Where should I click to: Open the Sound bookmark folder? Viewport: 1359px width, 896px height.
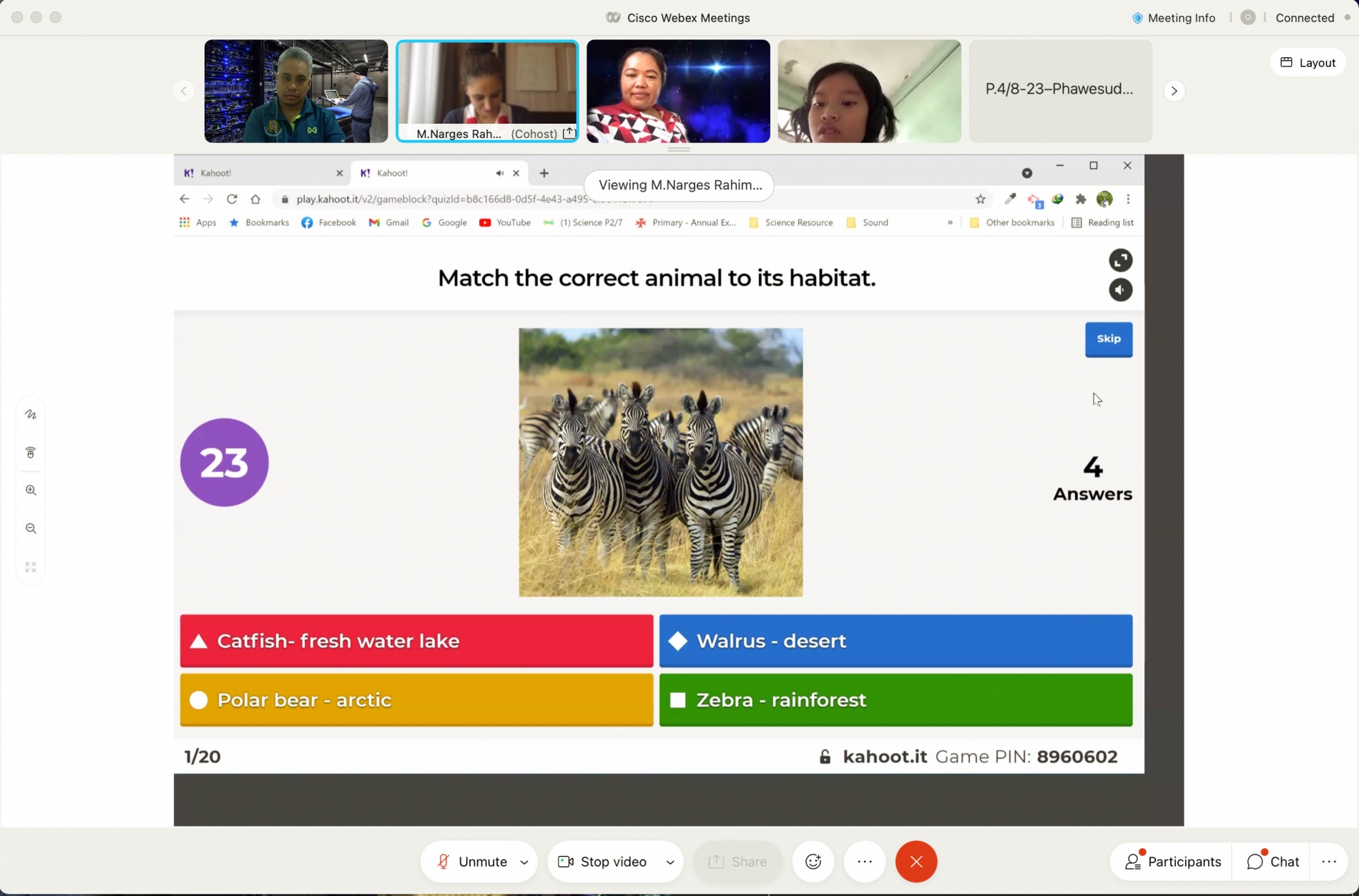868,222
